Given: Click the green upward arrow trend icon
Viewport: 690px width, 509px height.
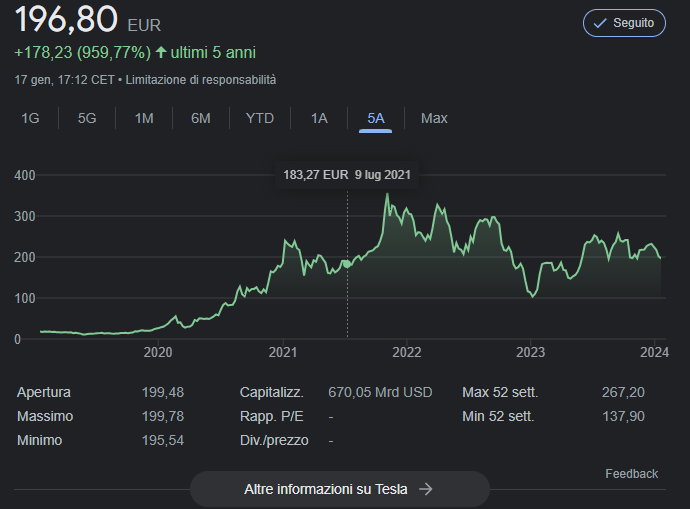Looking at the screenshot, I should coord(161,52).
